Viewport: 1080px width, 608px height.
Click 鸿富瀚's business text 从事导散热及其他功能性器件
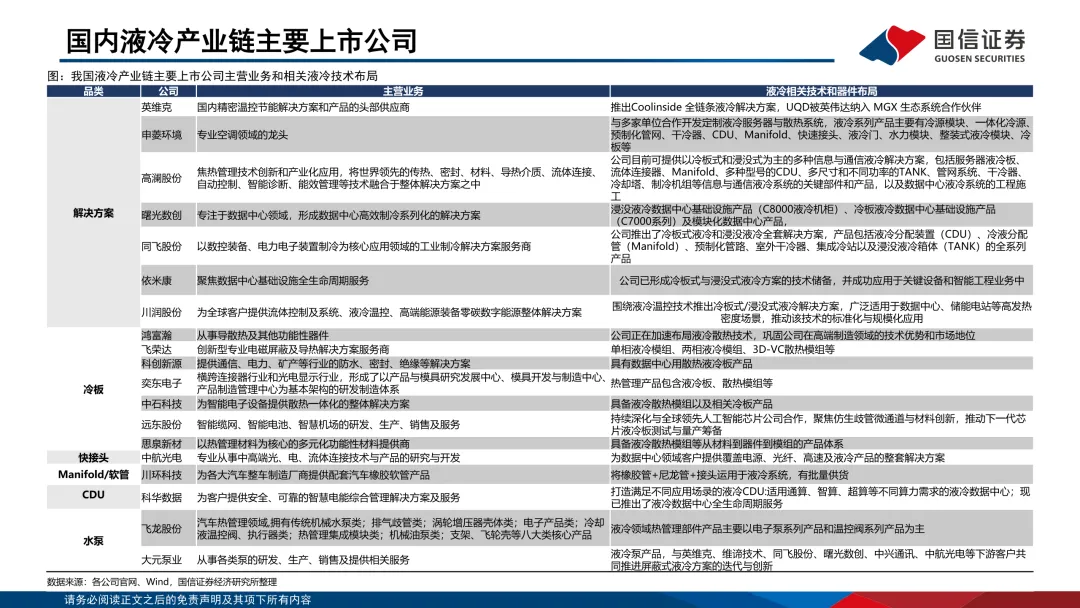pos(263,335)
